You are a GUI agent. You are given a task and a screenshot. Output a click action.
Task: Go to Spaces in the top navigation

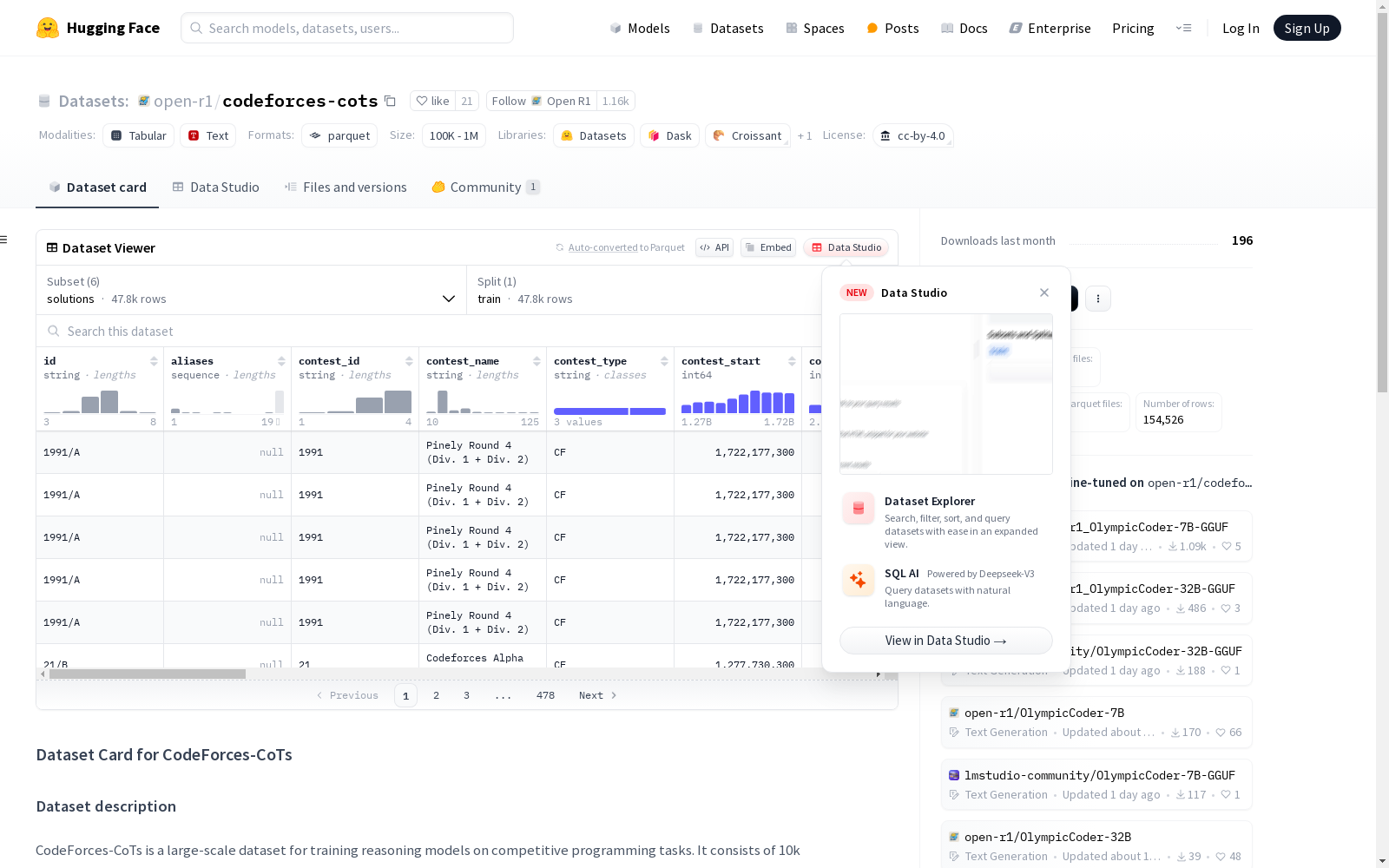(815, 28)
